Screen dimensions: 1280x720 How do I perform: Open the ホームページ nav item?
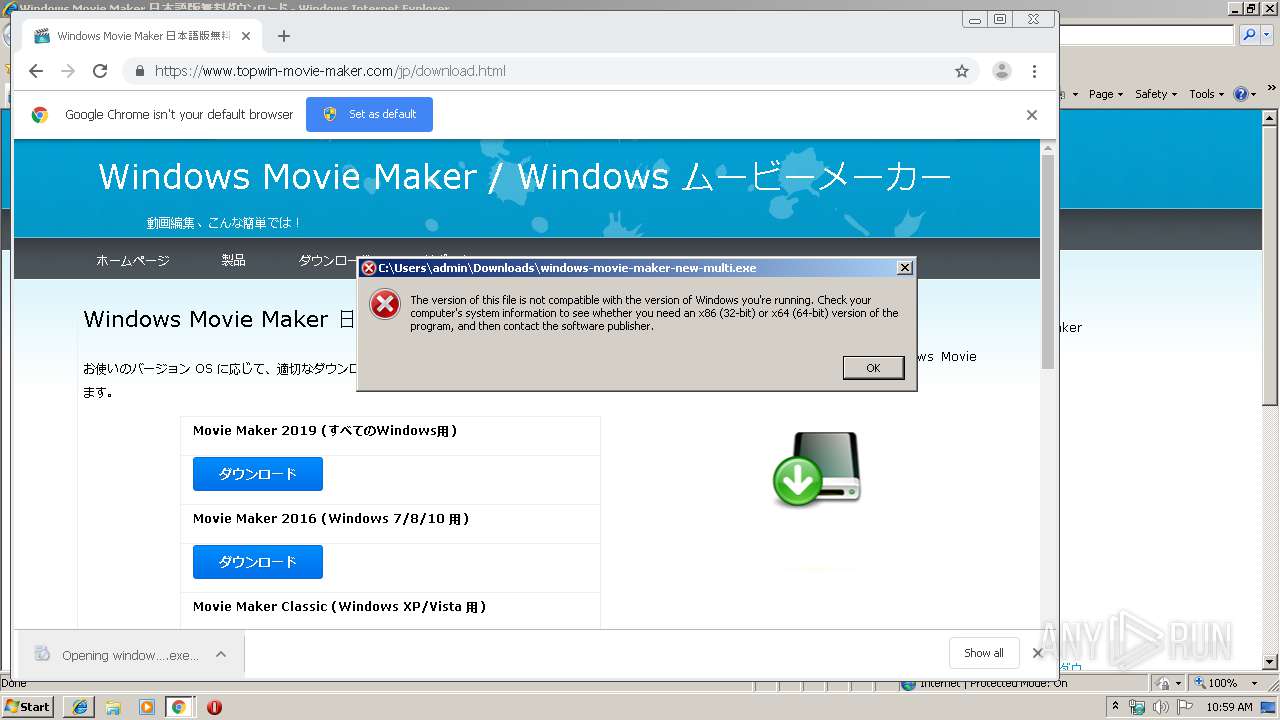coord(133,260)
